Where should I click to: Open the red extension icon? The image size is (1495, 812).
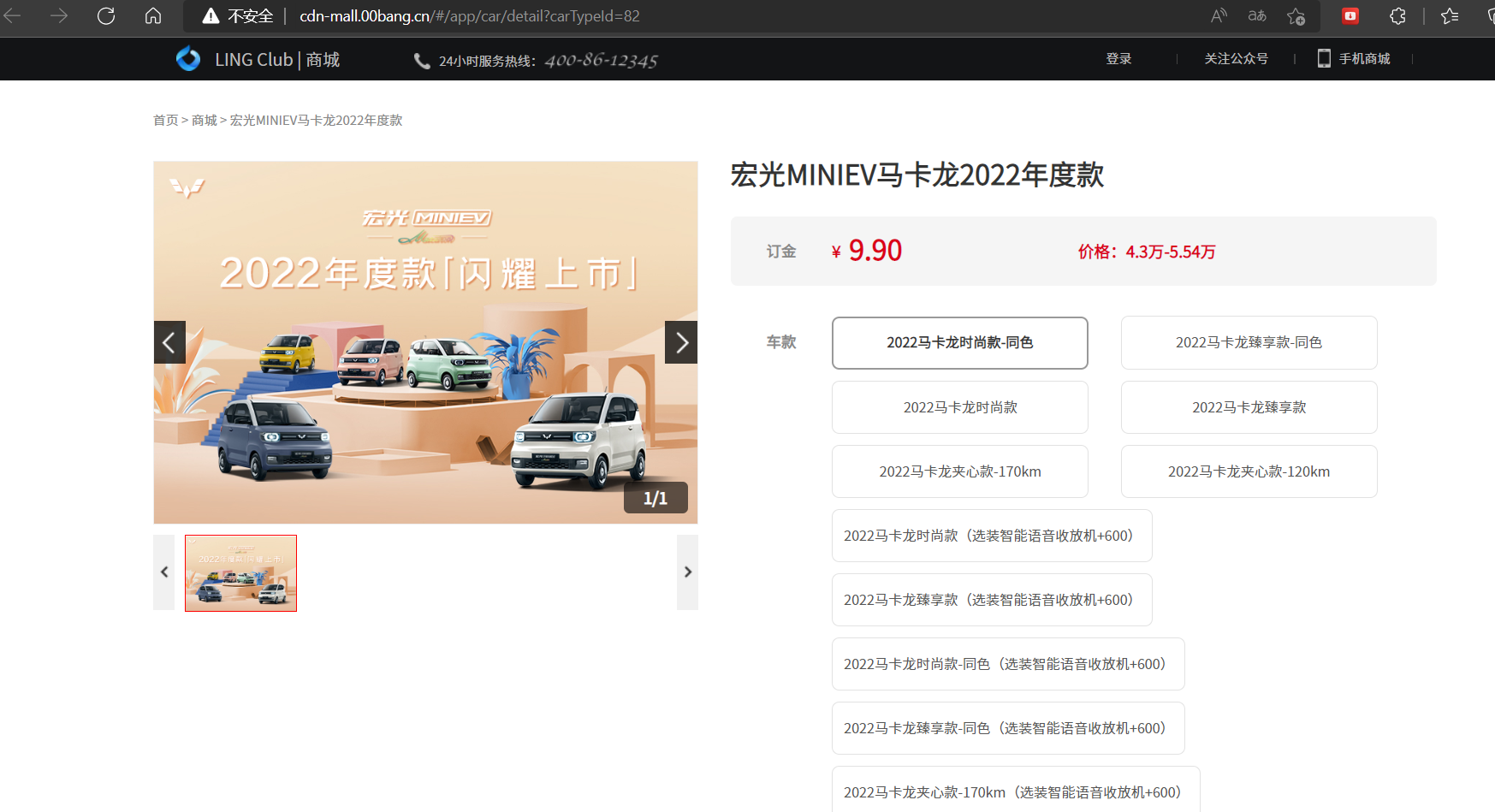click(x=1350, y=15)
